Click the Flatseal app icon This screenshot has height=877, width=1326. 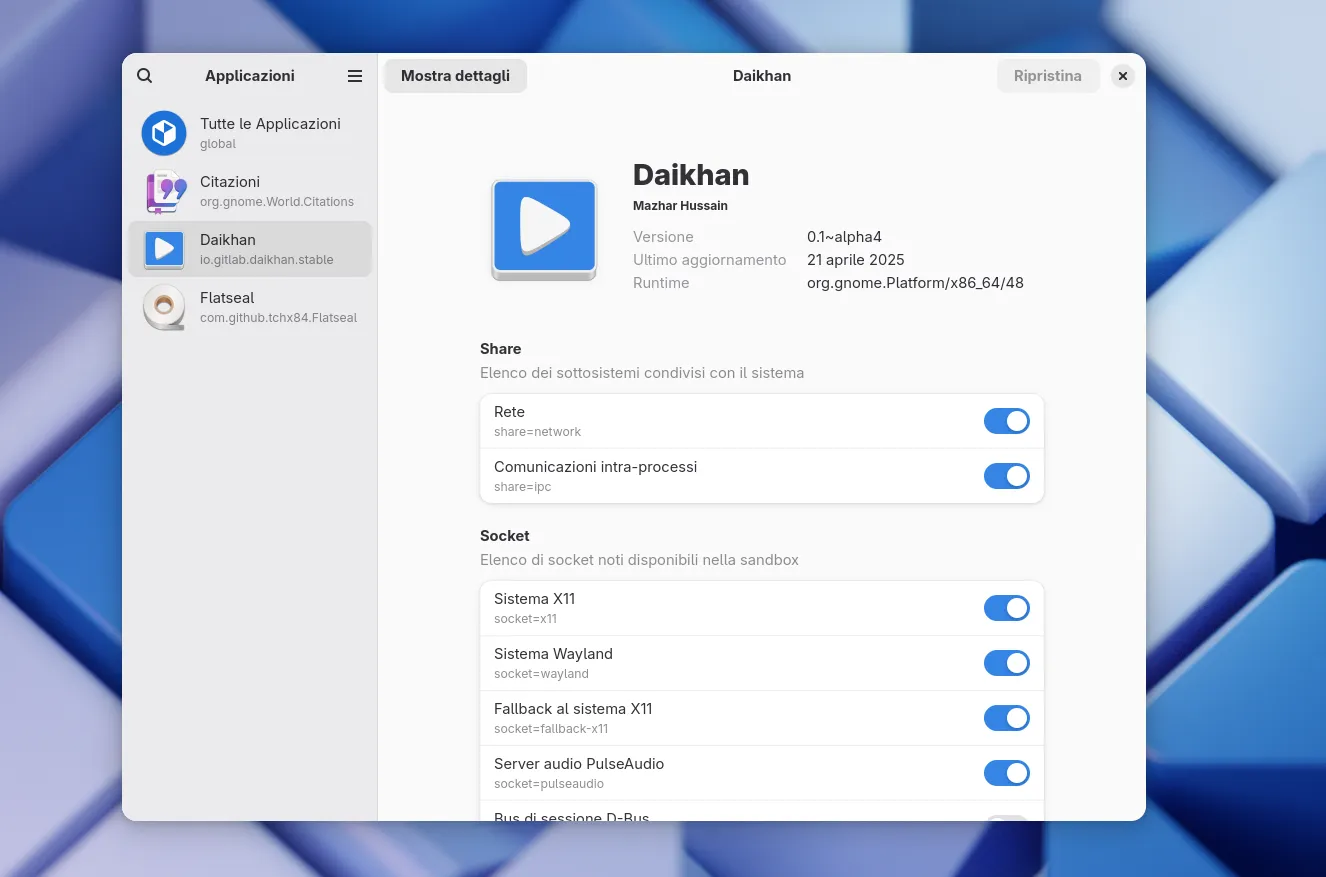click(164, 307)
